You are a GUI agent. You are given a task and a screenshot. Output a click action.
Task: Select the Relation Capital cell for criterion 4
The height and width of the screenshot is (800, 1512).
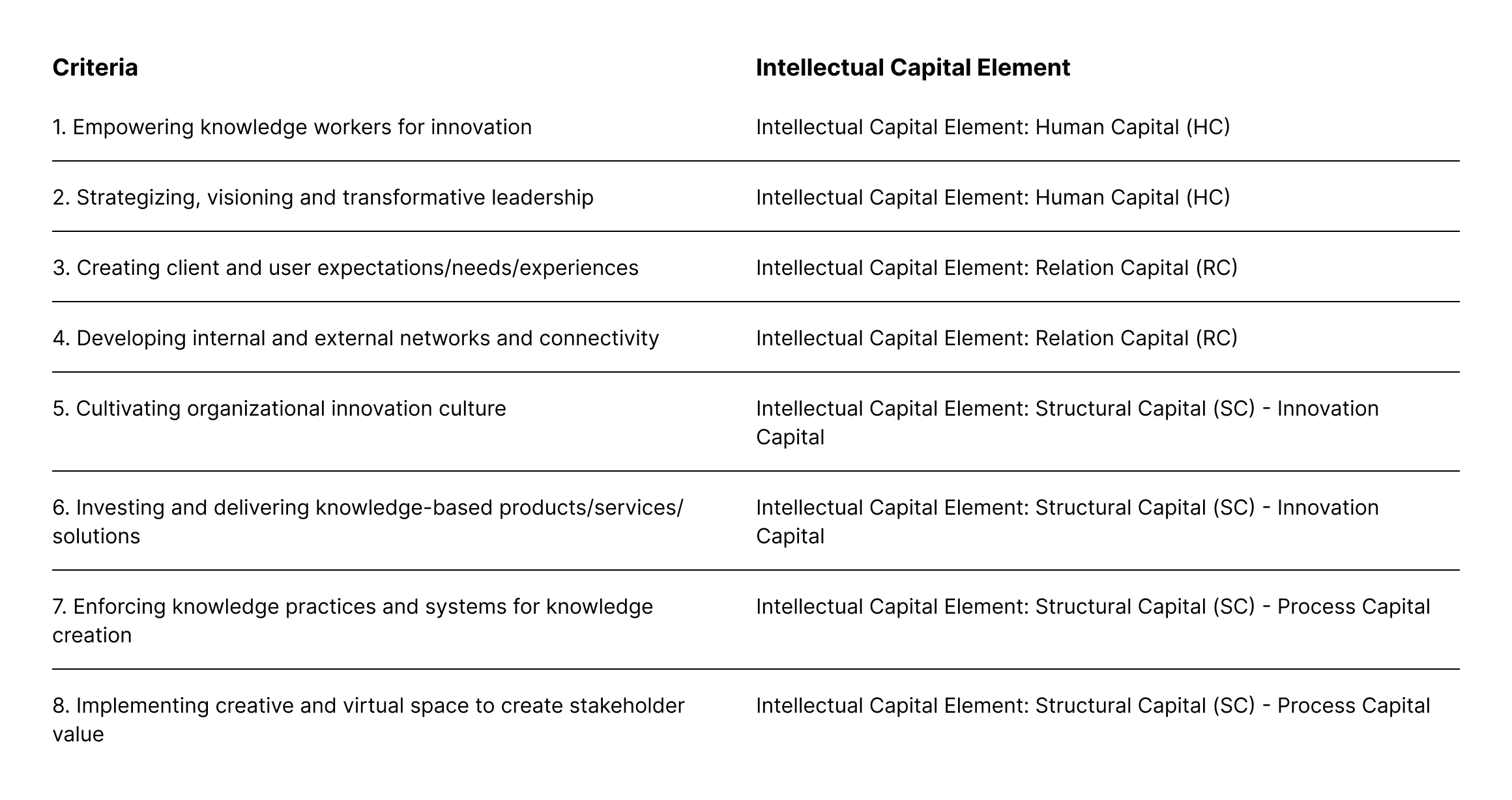[x=996, y=338]
